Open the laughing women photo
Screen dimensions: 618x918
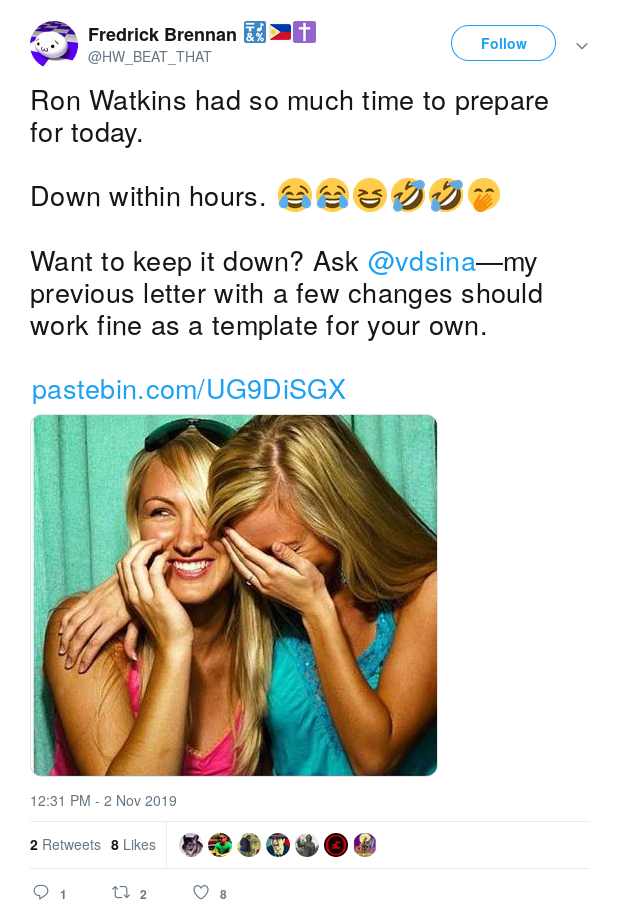[234, 595]
